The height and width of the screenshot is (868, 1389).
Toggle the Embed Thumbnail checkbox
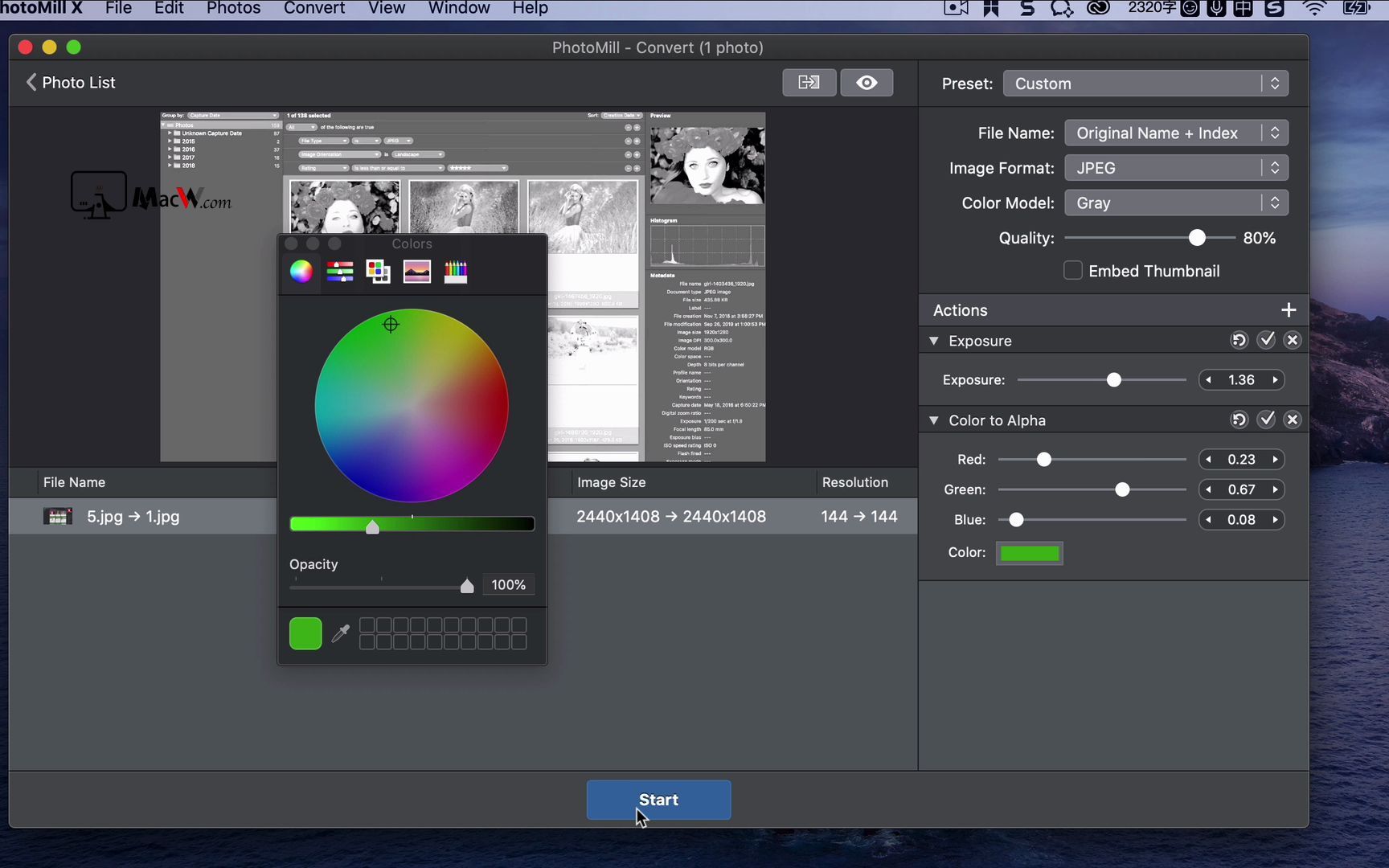pos(1072,270)
